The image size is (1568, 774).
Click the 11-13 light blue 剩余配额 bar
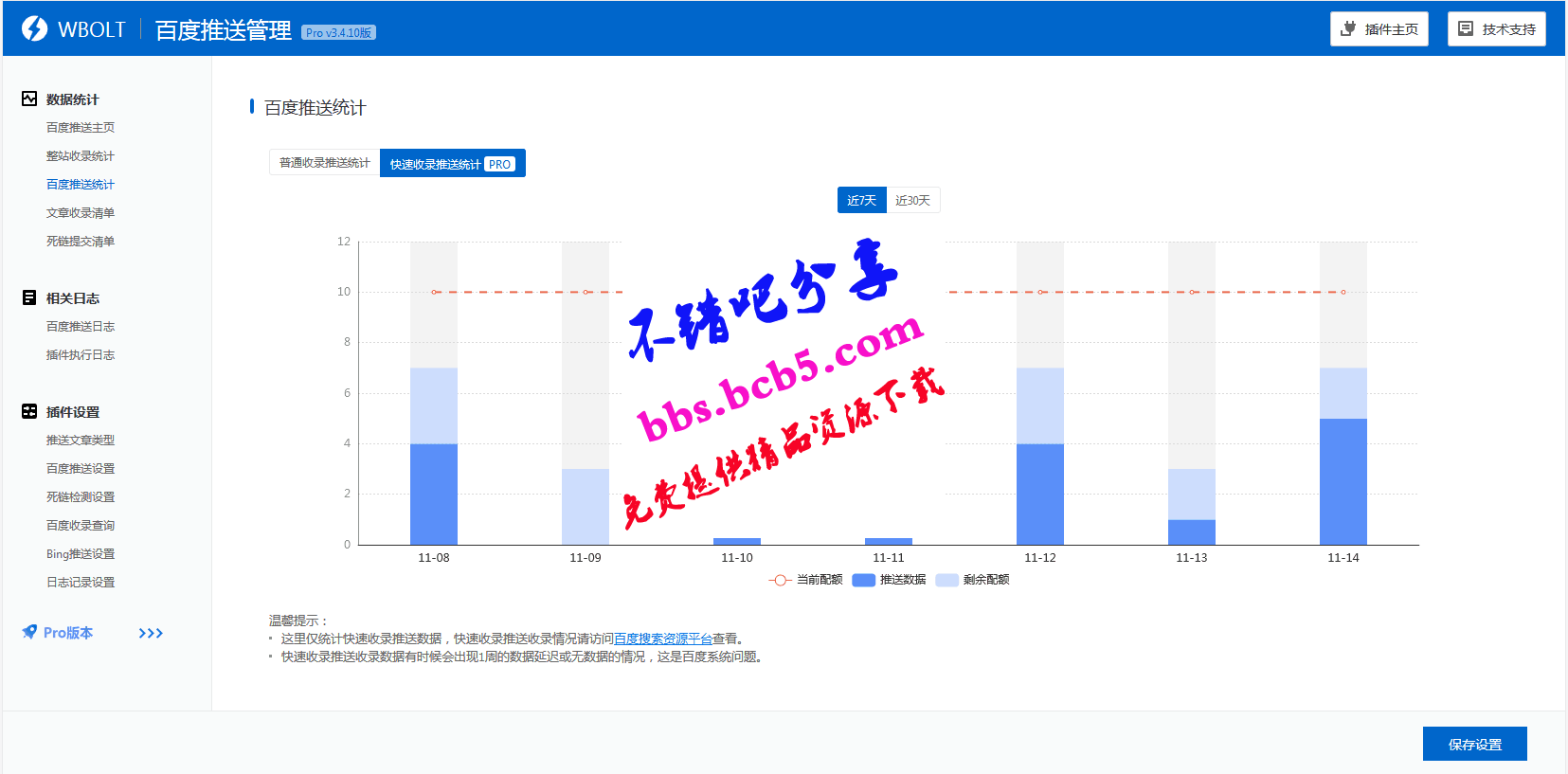(1192, 494)
